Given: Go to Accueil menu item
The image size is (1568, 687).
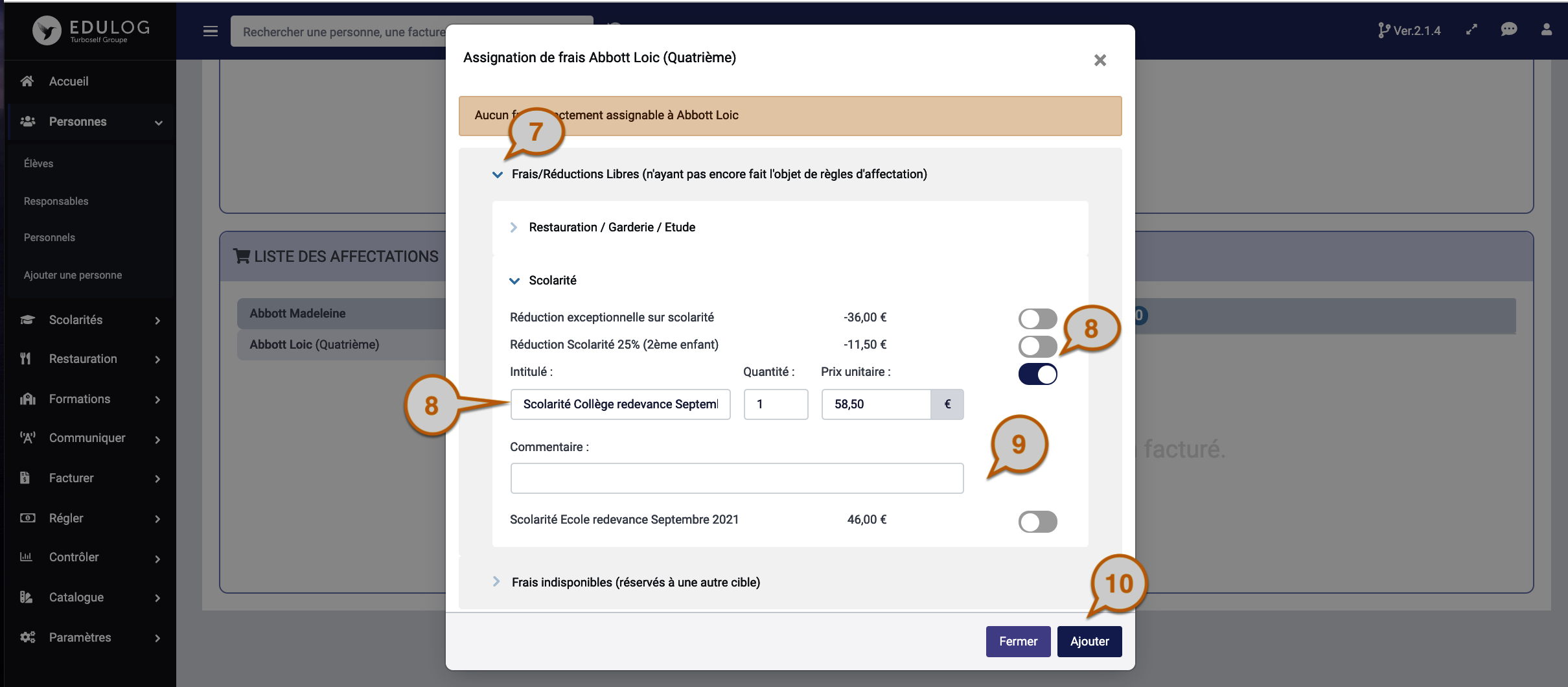Looking at the screenshot, I should coord(69,81).
